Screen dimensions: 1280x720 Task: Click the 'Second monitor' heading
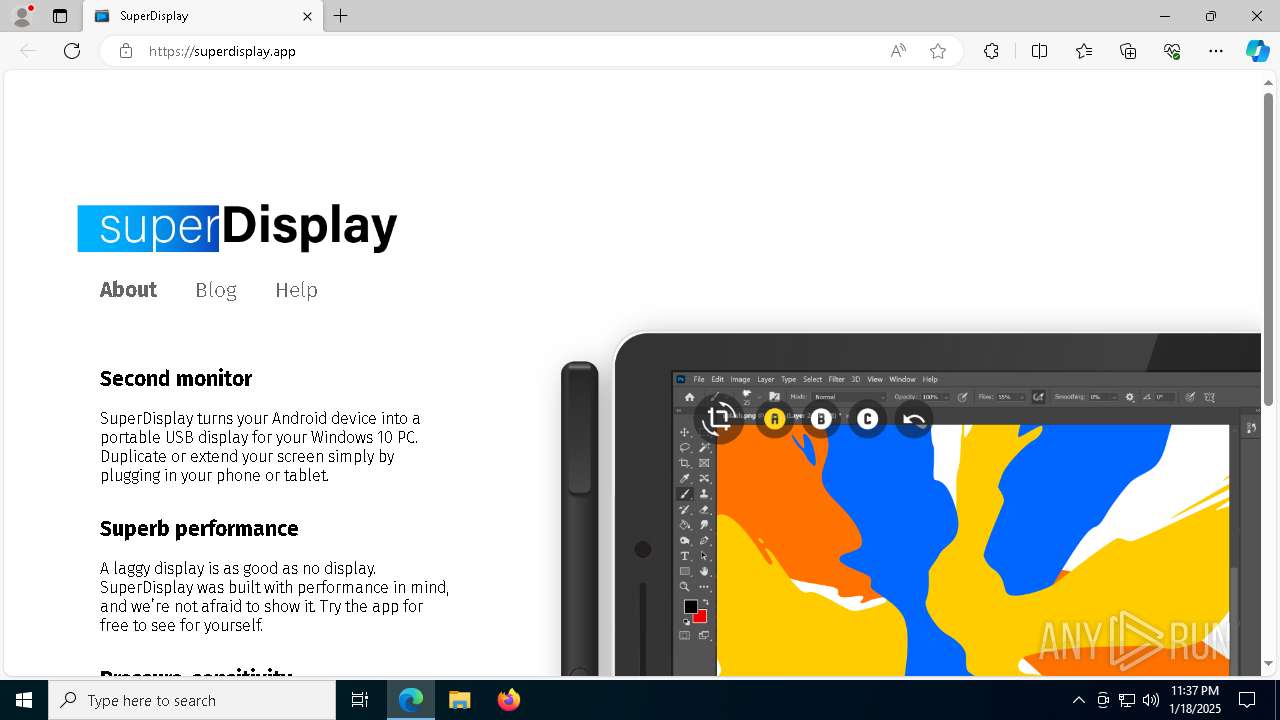coord(176,379)
